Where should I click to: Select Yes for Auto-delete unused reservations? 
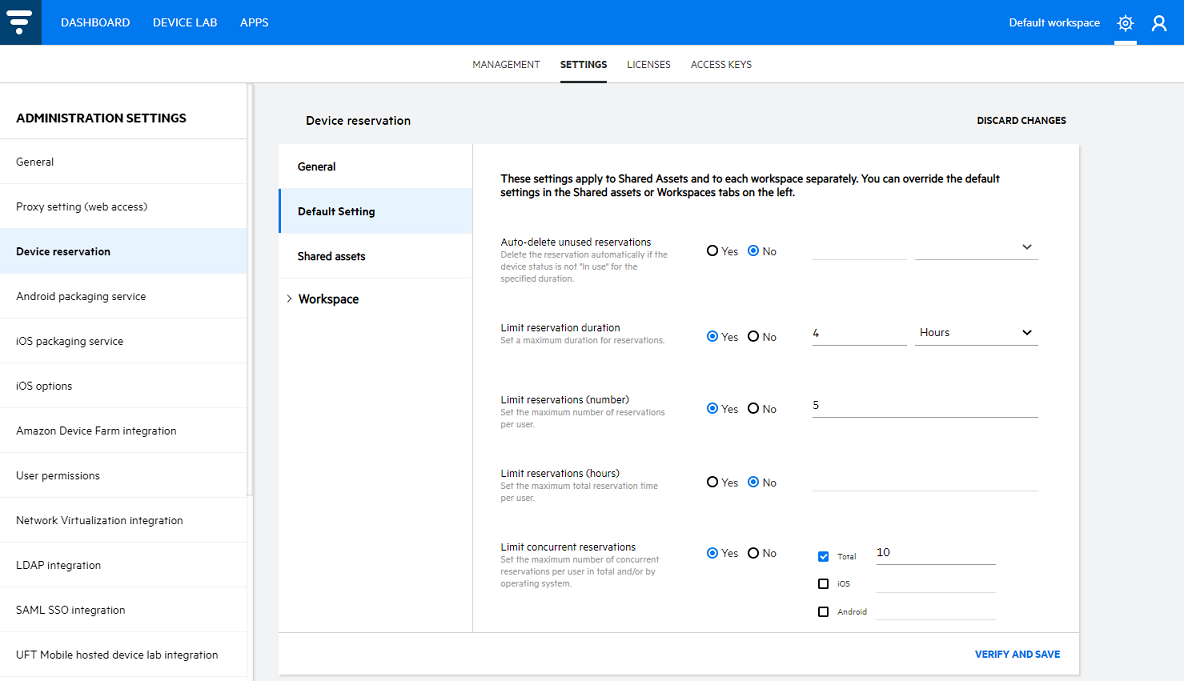click(713, 251)
